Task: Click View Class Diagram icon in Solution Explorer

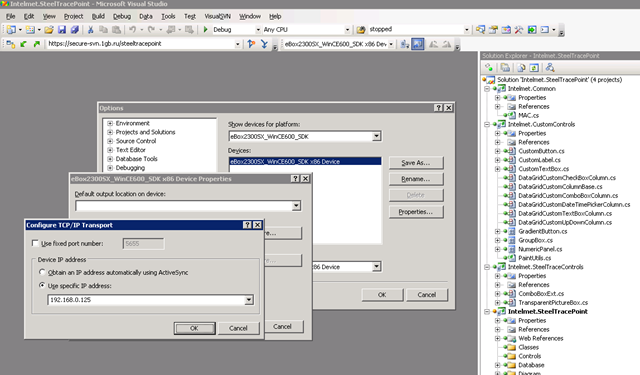Action: pos(550,68)
